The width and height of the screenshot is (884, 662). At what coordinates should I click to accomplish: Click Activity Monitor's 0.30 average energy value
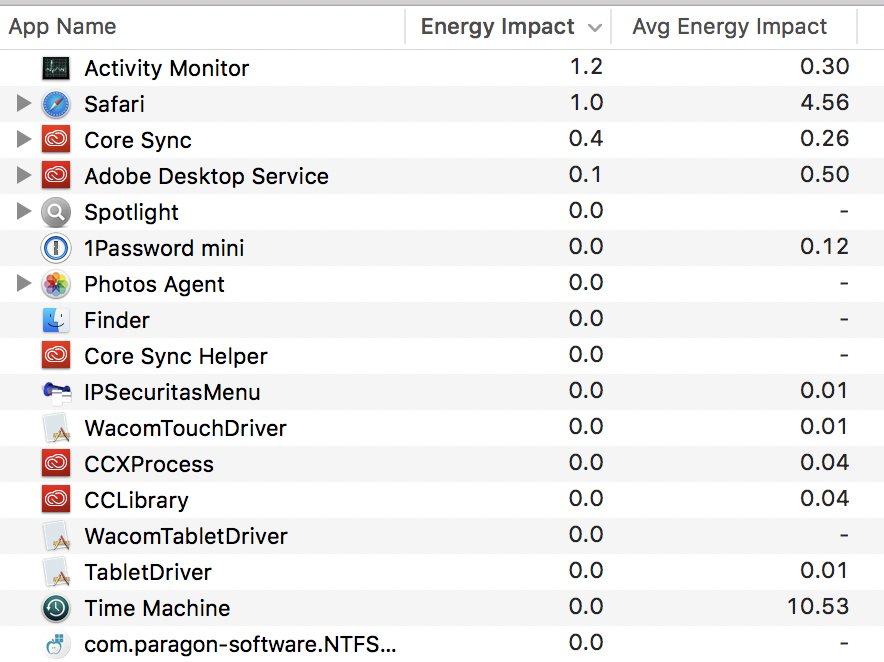825,67
